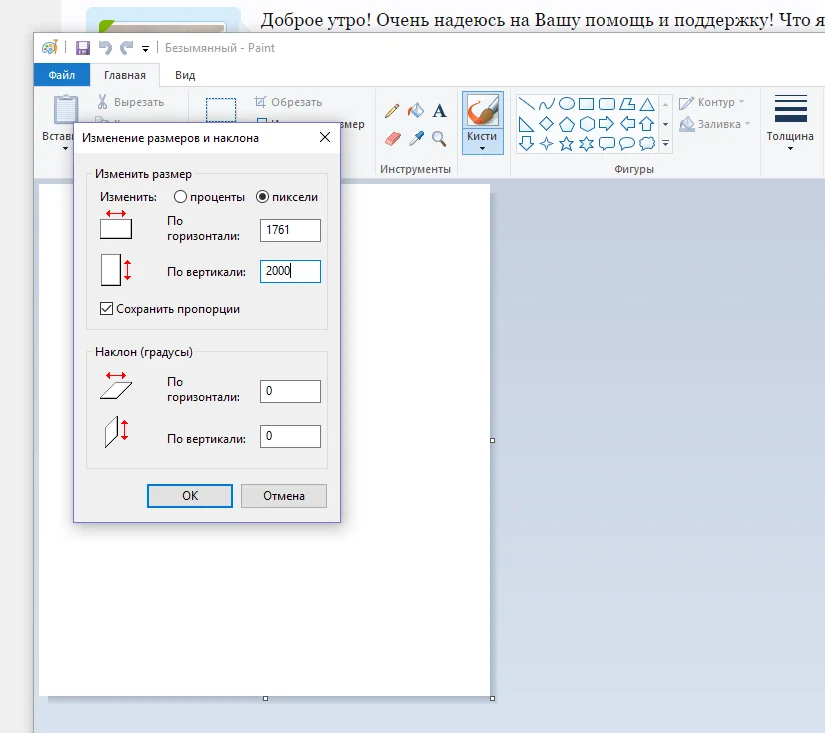
Task: Choose the left arrow shape
Action: pos(627,124)
